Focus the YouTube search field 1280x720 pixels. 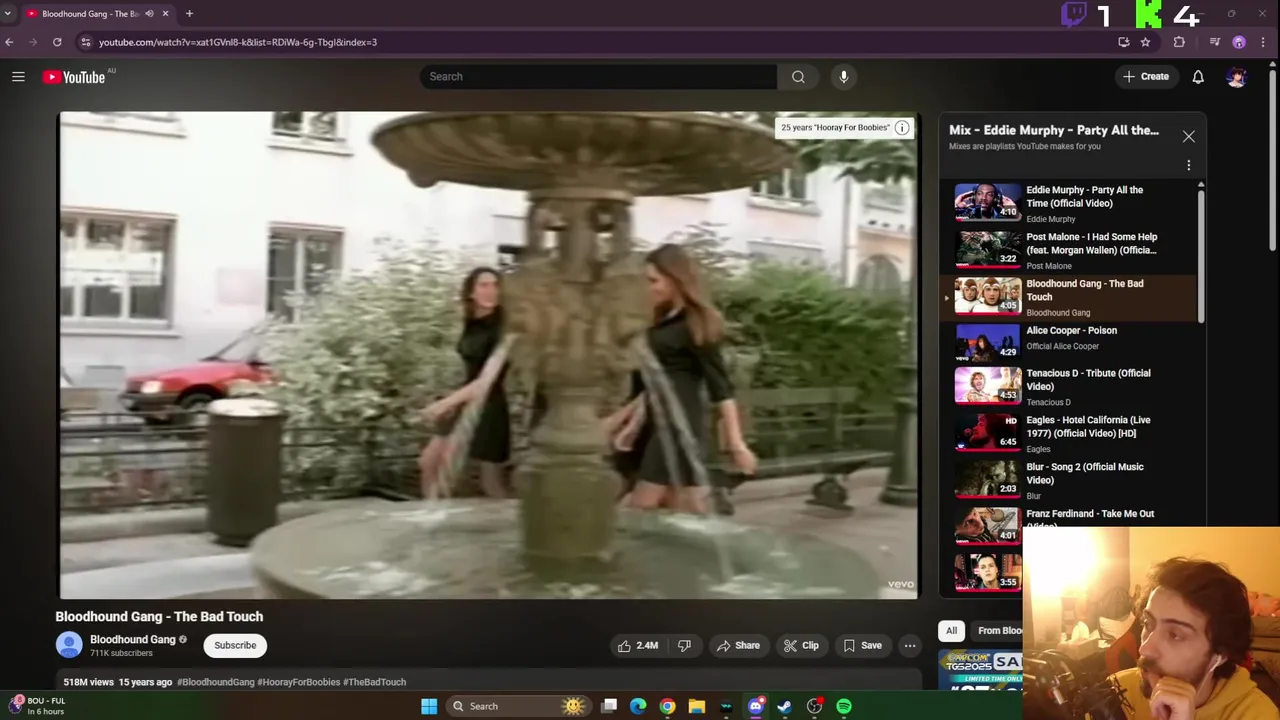[x=598, y=77]
